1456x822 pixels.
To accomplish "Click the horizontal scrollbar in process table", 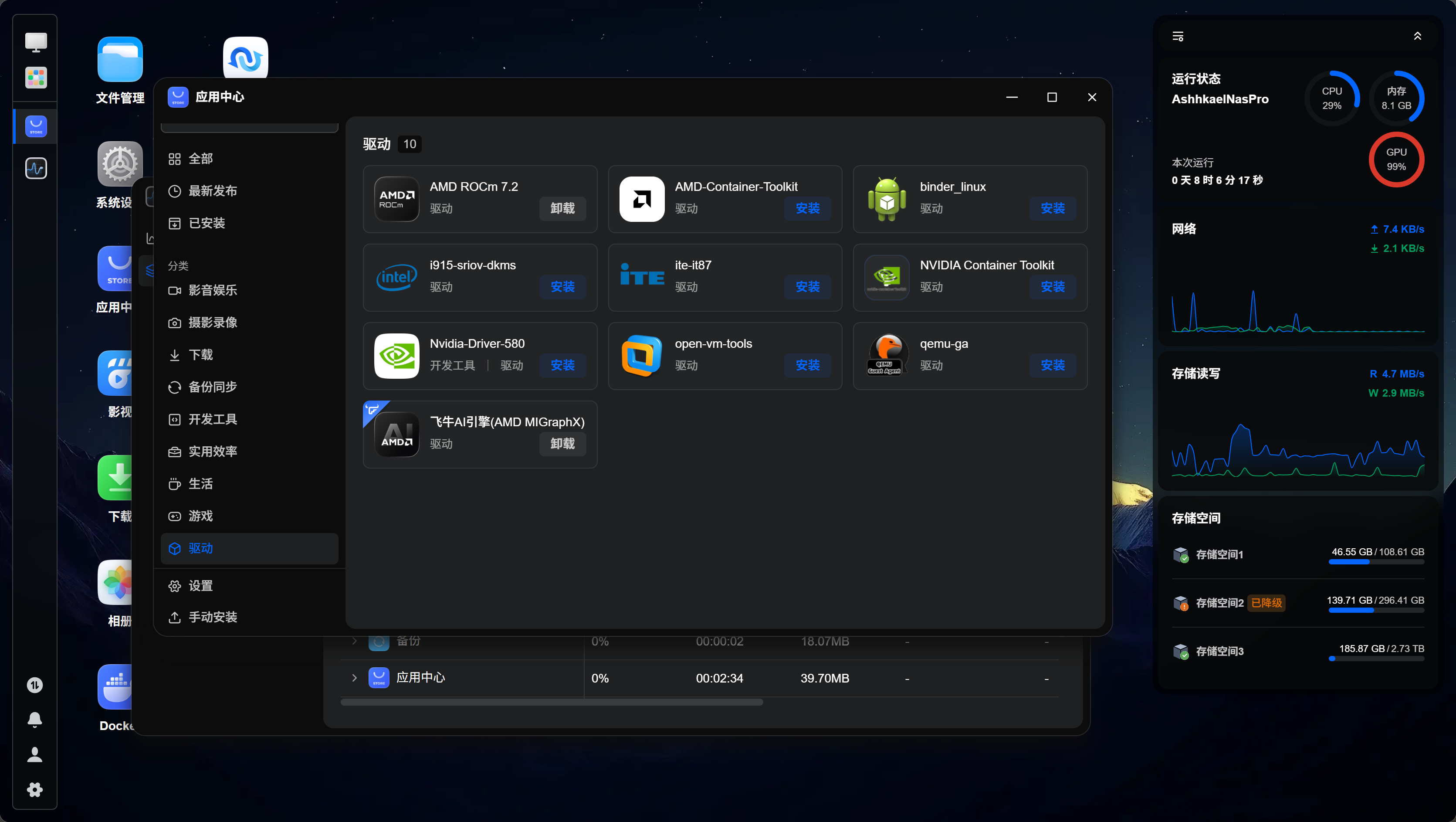I will click(x=552, y=702).
